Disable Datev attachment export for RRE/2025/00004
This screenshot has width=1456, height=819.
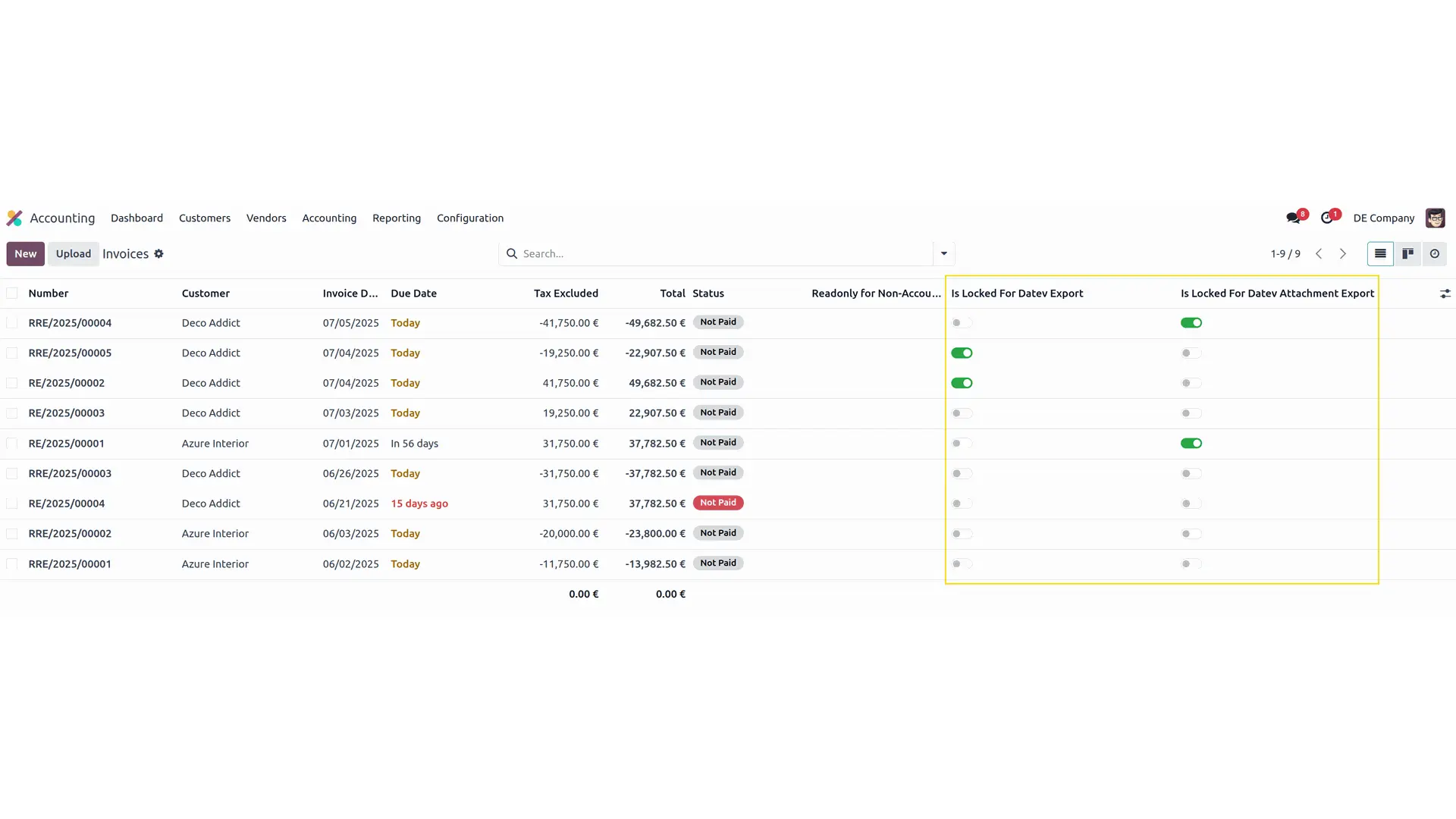(1191, 322)
